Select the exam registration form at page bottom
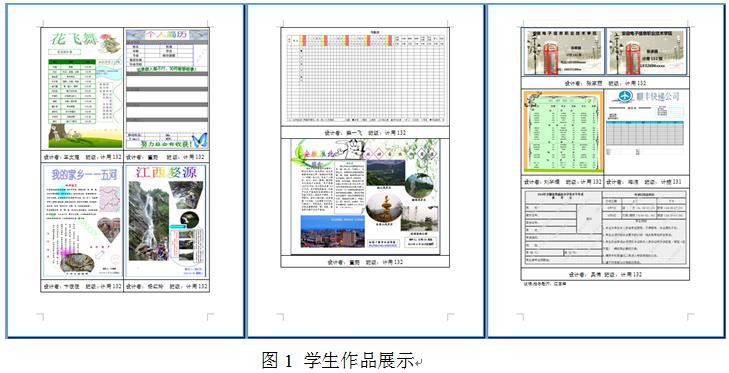729x373 pixels. 605,228
